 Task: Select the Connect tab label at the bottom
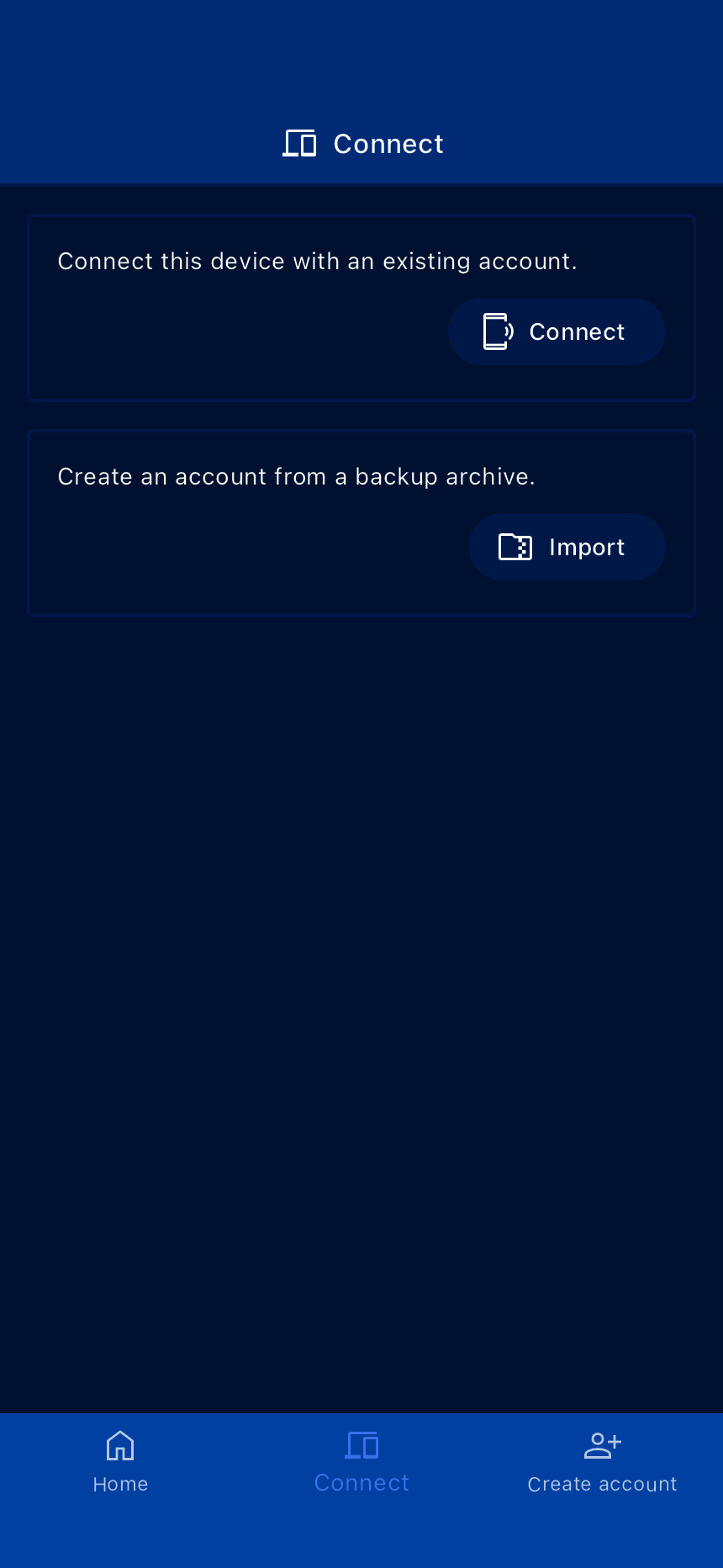point(361,1483)
